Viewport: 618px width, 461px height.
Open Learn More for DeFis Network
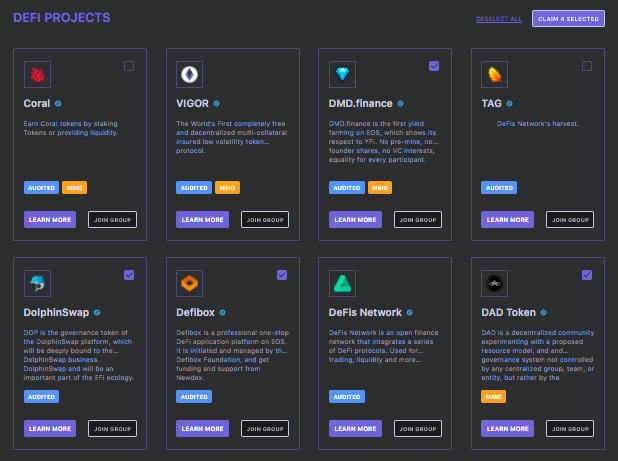click(356, 428)
